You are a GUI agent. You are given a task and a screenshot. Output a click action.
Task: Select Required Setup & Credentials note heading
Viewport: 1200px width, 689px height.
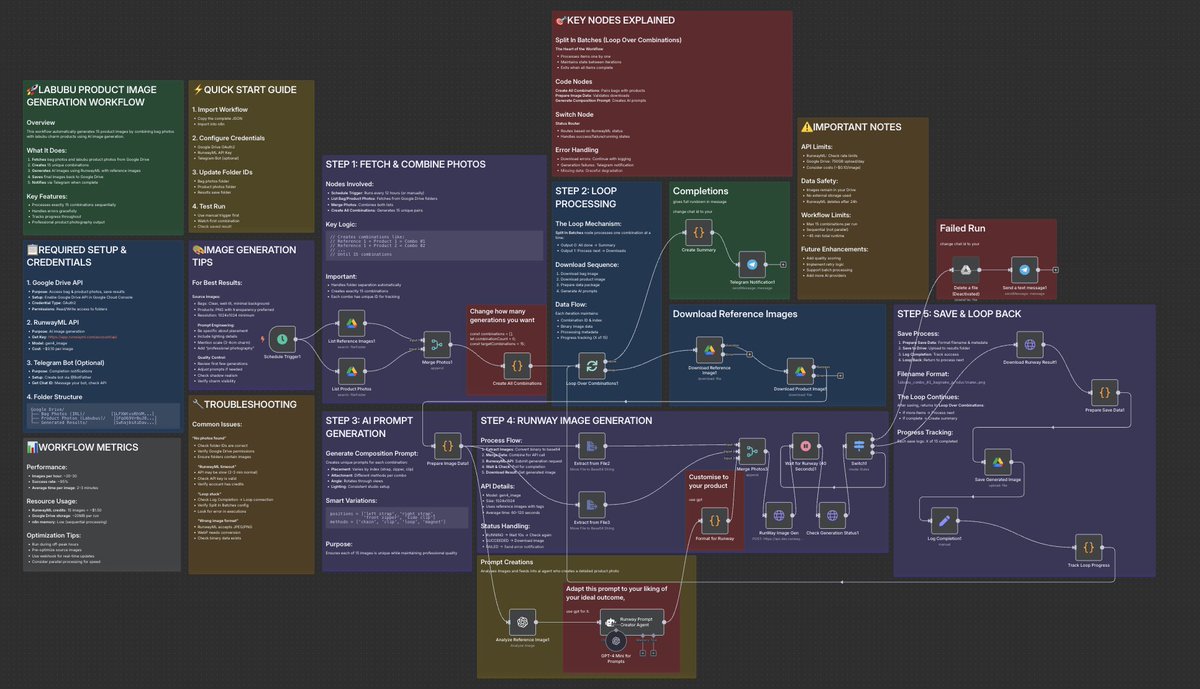click(x=77, y=254)
